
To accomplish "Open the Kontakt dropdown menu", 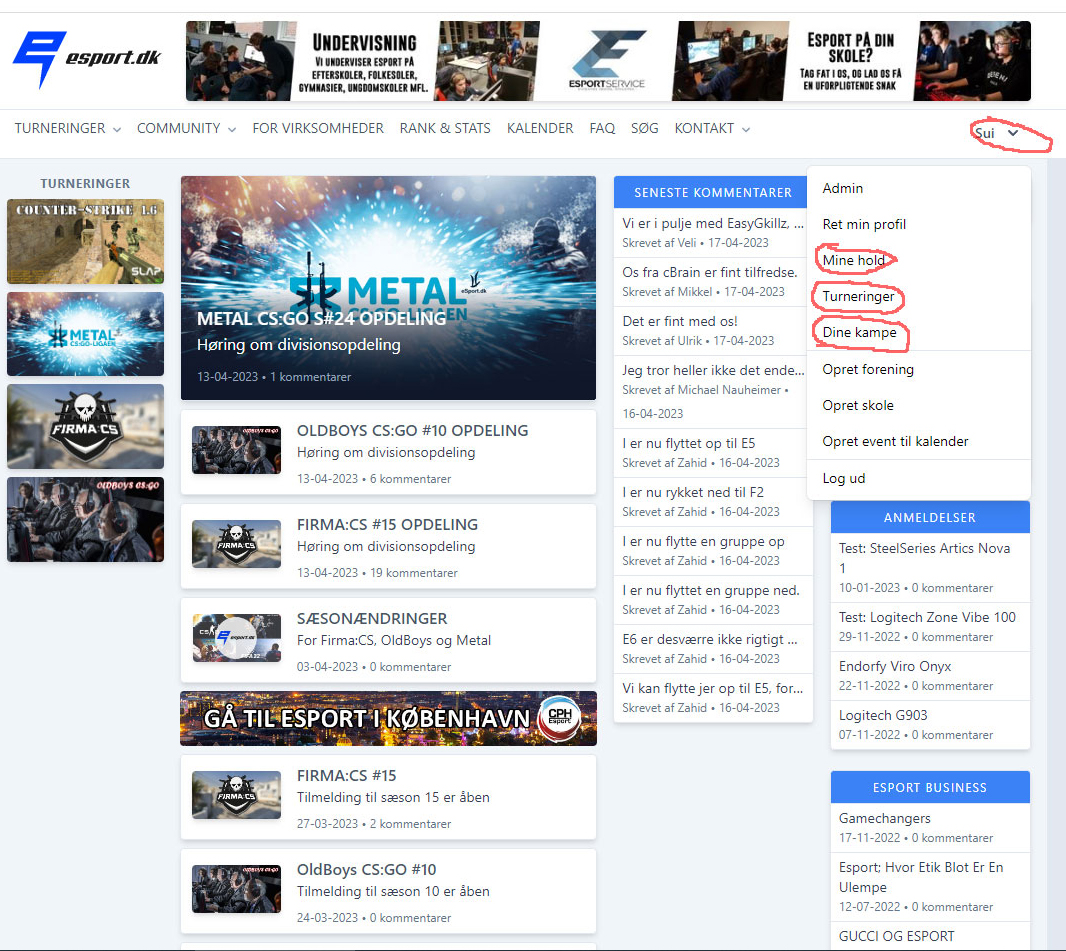I will (712, 129).
